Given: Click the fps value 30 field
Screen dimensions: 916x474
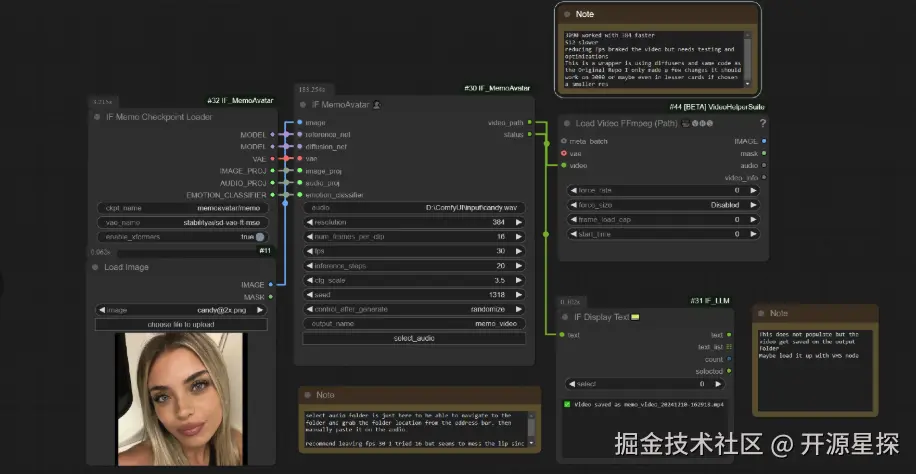Looking at the screenshot, I should [414, 251].
